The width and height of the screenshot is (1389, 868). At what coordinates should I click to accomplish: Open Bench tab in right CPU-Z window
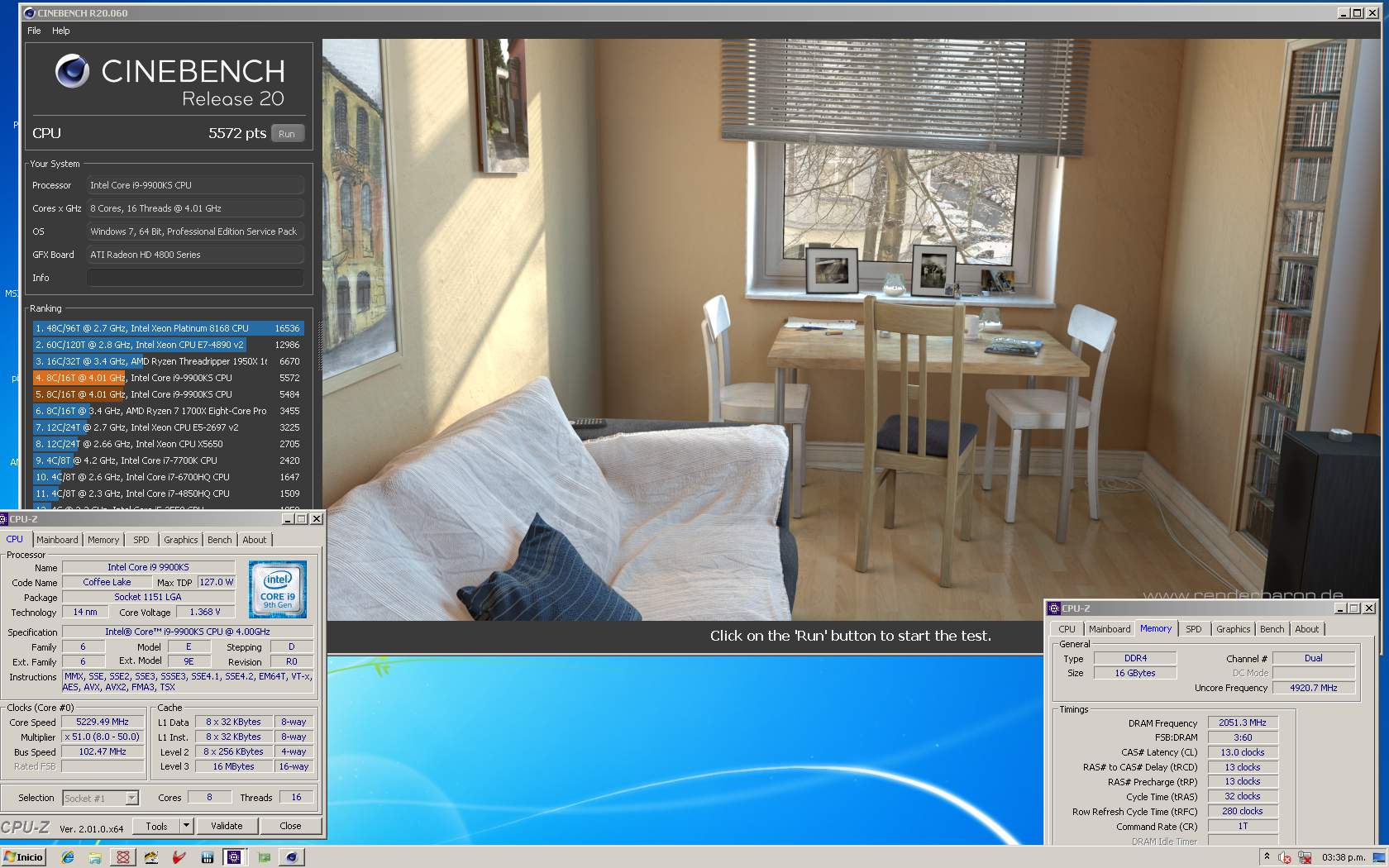(x=1272, y=629)
